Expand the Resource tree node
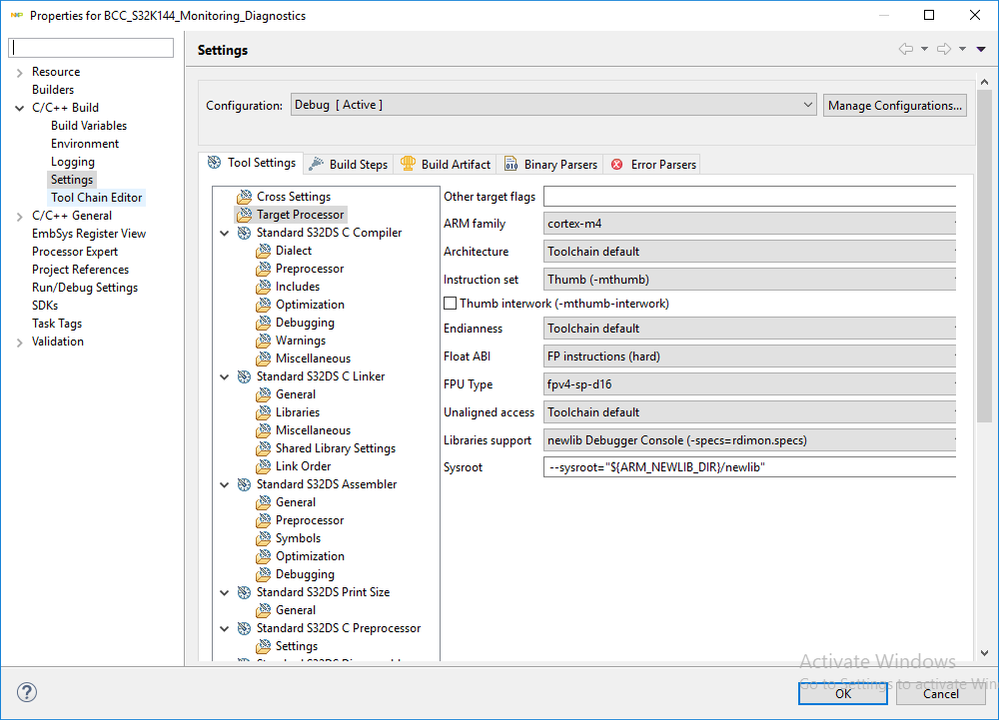Screen dimensions: 999x720 [19, 72]
